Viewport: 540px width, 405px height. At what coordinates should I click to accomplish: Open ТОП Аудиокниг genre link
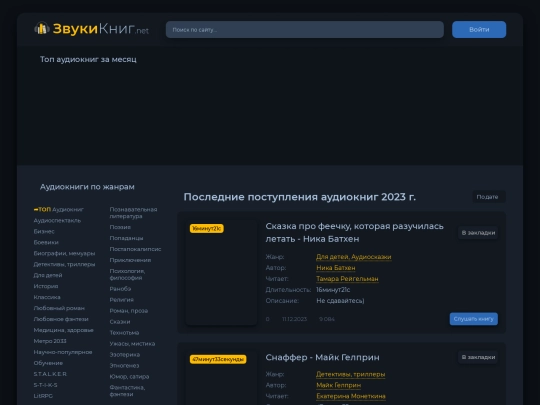(59, 209)
